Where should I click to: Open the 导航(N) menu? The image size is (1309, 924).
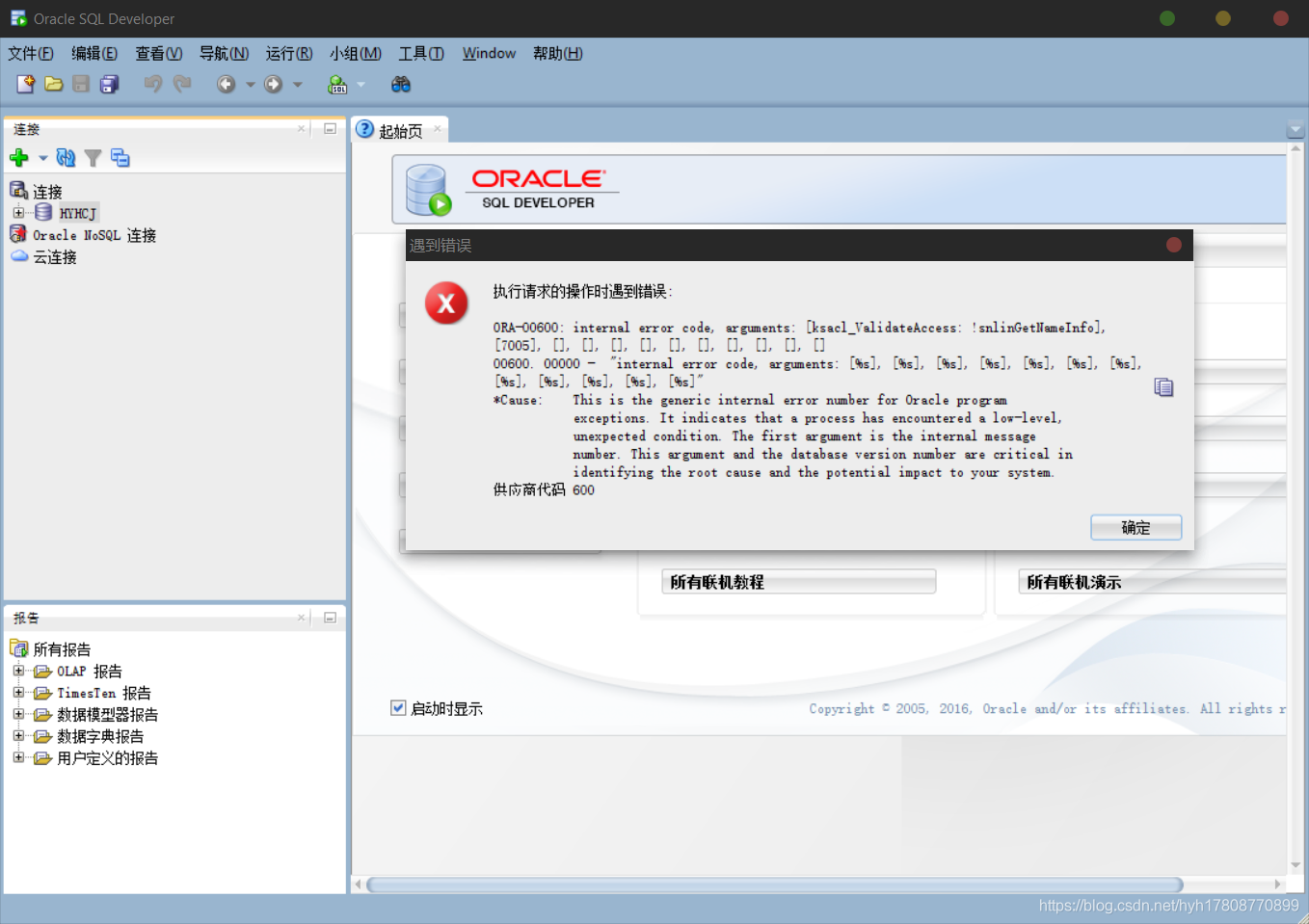tap(224, 53)
